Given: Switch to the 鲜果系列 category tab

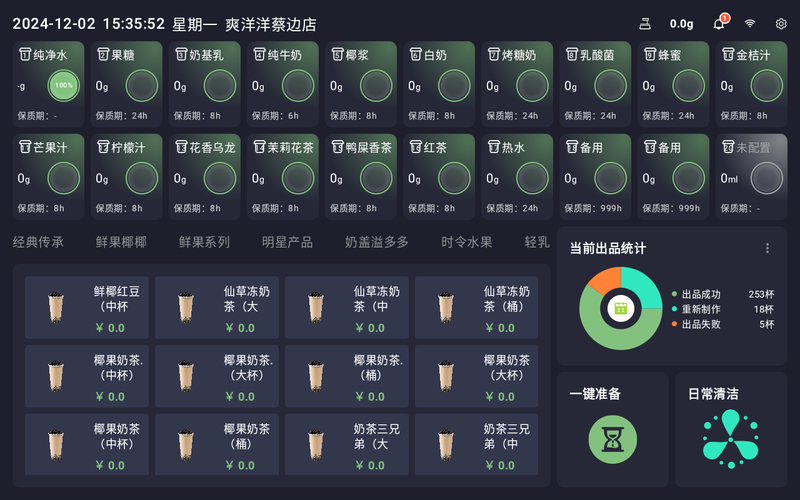Looking at the screenshot, I should tap(204, 242).
